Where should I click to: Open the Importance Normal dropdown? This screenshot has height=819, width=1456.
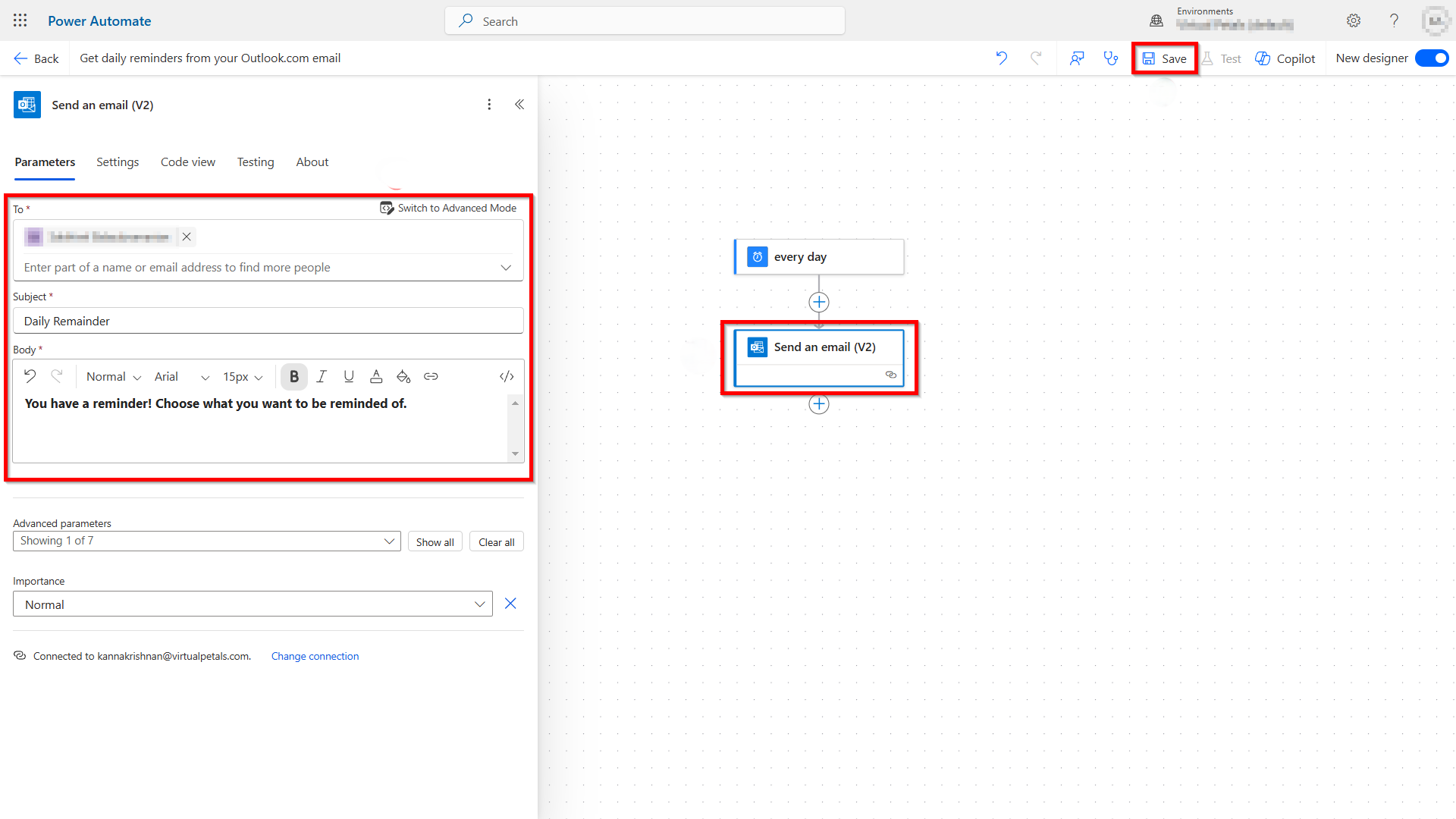(253, 604)
